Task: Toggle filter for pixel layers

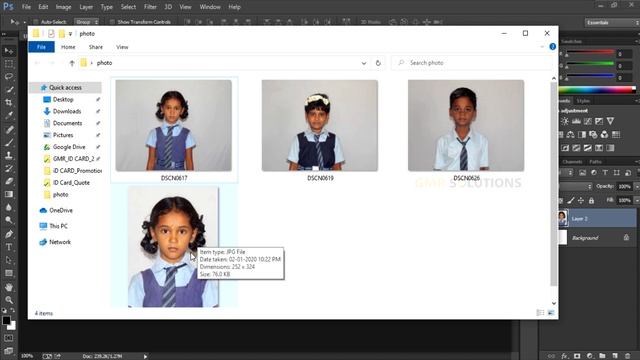Action: [x=582, y=173]
